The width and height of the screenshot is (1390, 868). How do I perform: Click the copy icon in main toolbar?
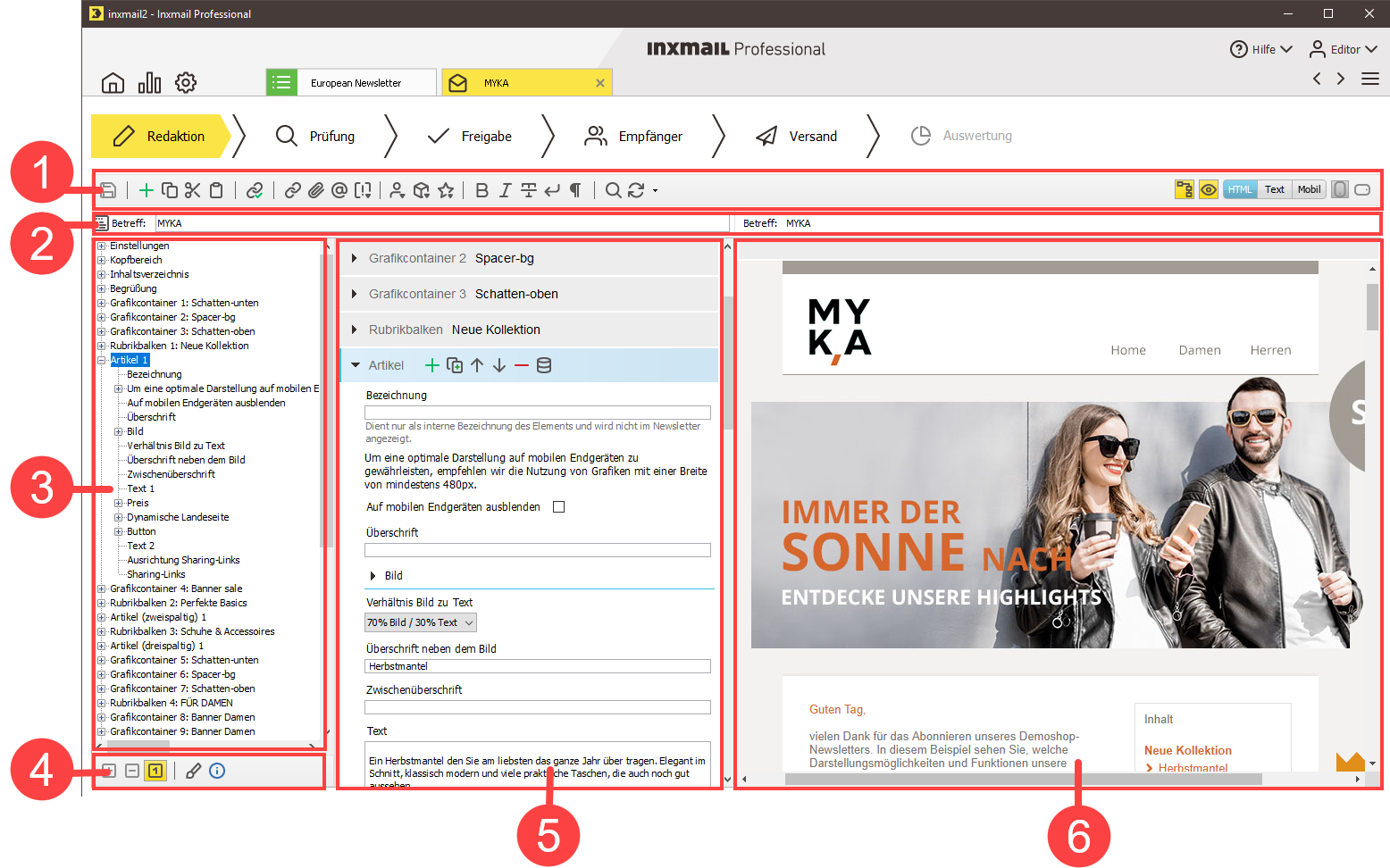(x=170, y=190)
